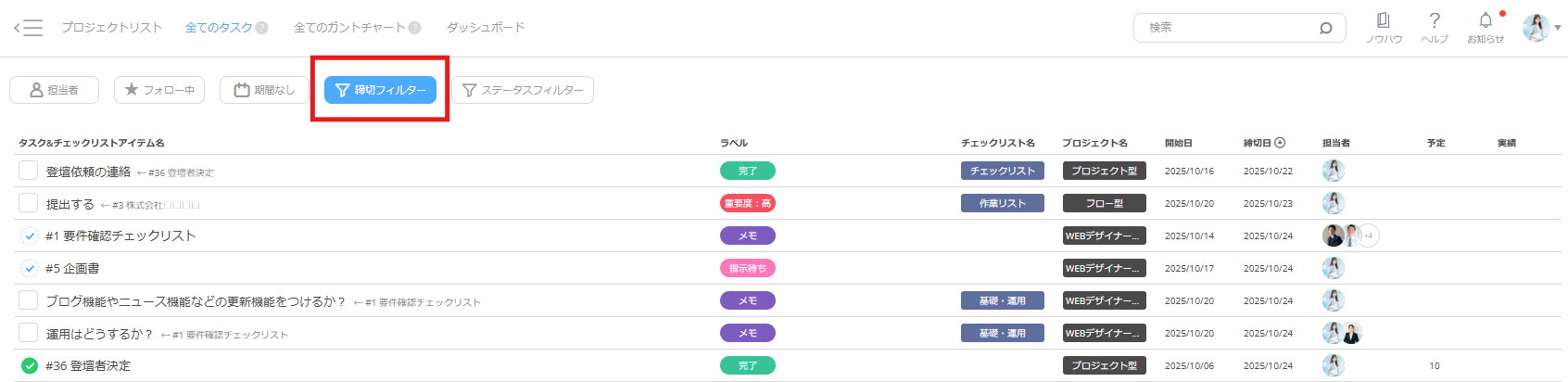The height and width of the screenshot is (382, 1568).
Task: Switch to the ダッシュボード tab
Action: click(486, 28)
